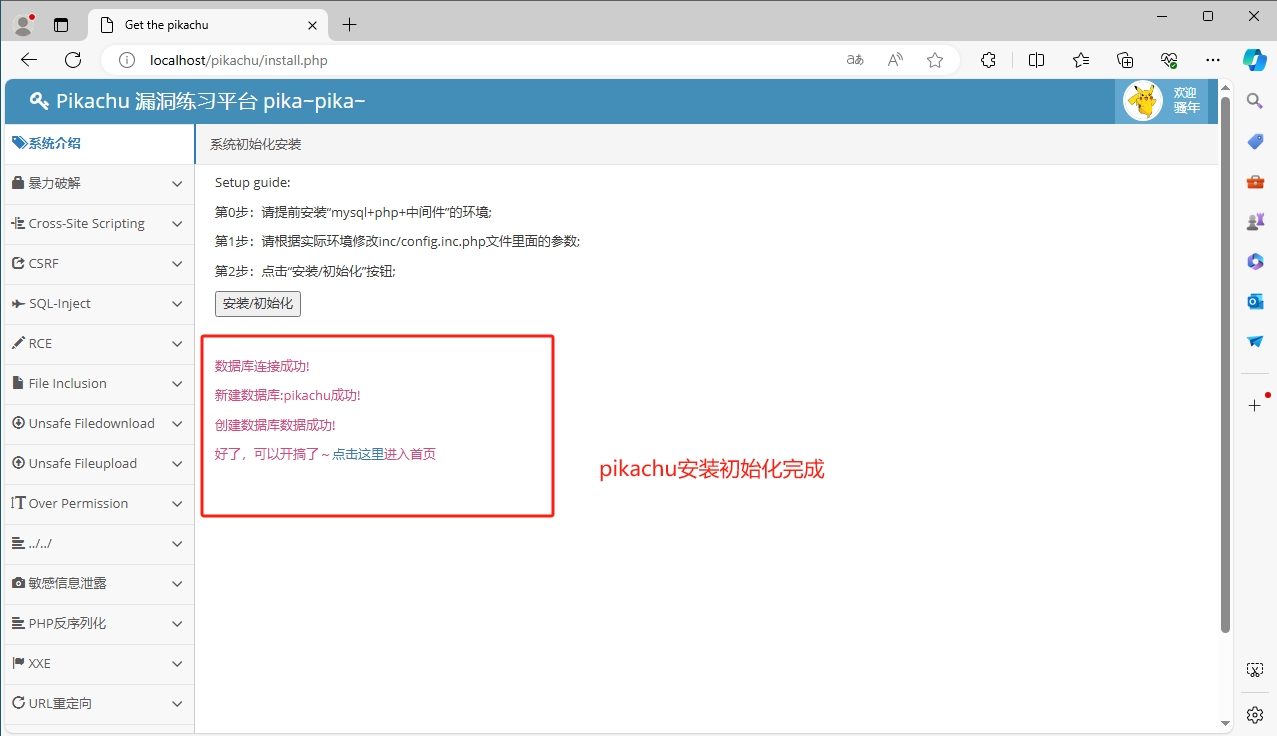The image size is (1277, 736).
Task: Click 安装/初始化 button
Action: pos(258,304)
